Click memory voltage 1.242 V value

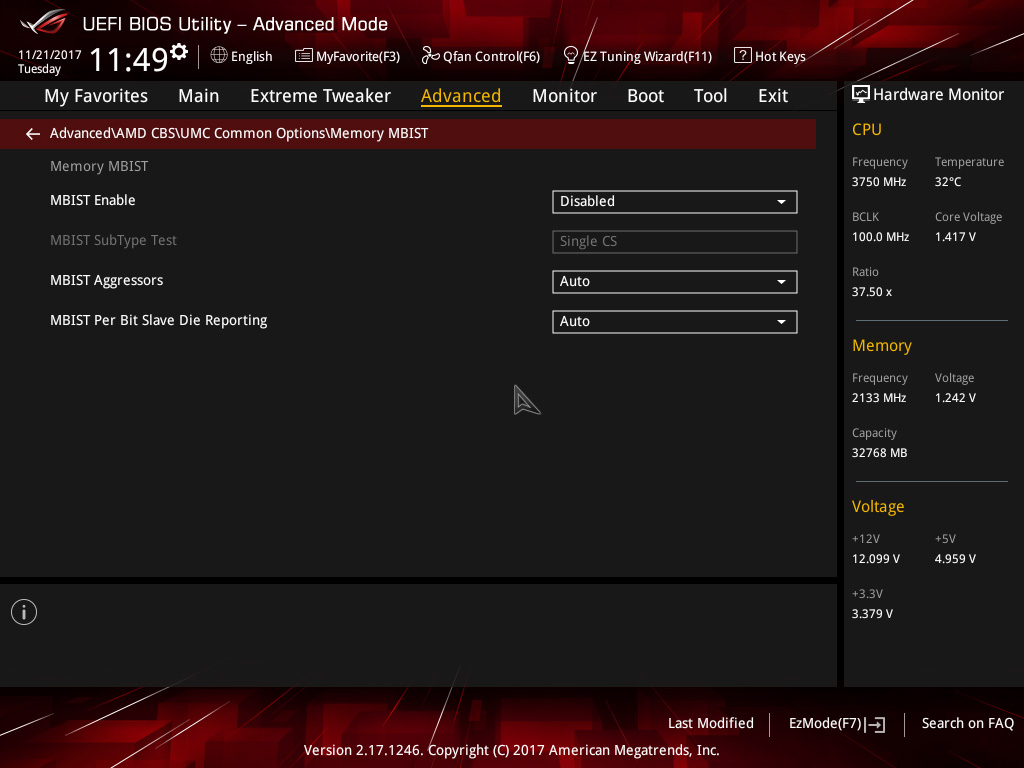point(955,398)
